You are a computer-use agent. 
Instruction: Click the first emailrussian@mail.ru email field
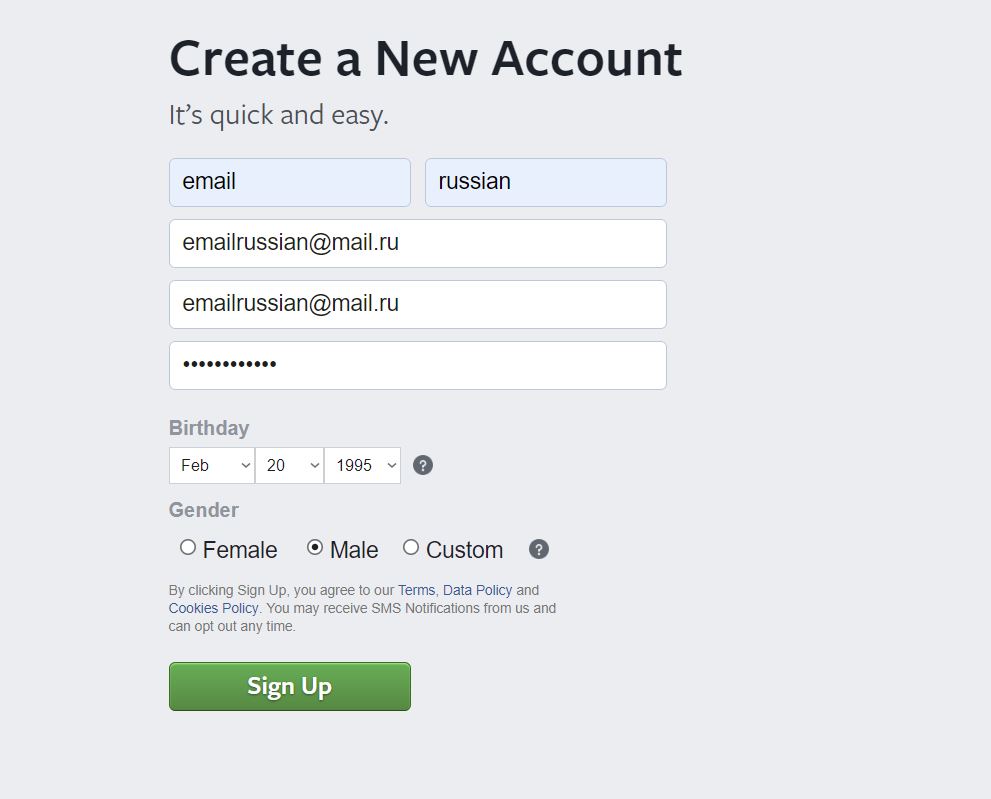point(418,243)
